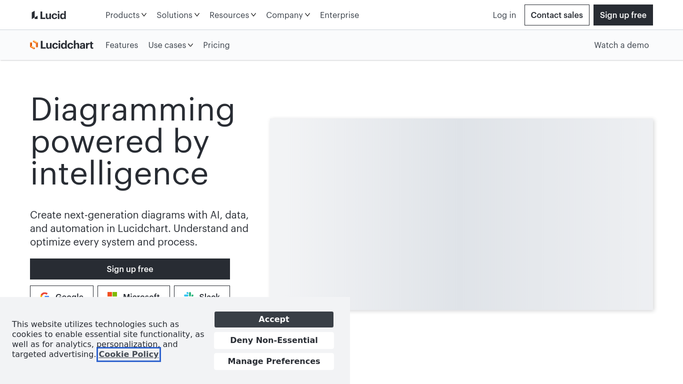
Task: Sign up with Google button
Action: 62,291
